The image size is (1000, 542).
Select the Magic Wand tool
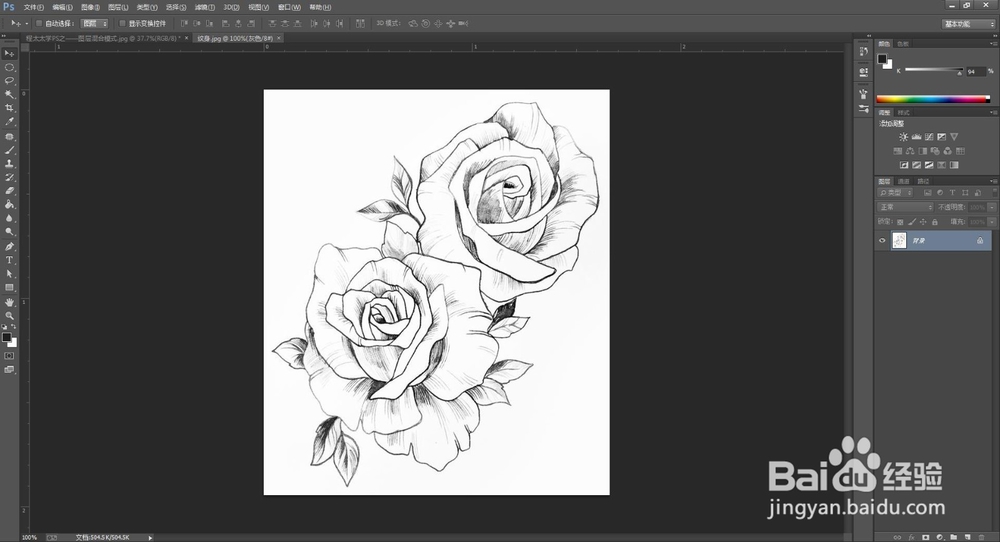tap(9, 94)
